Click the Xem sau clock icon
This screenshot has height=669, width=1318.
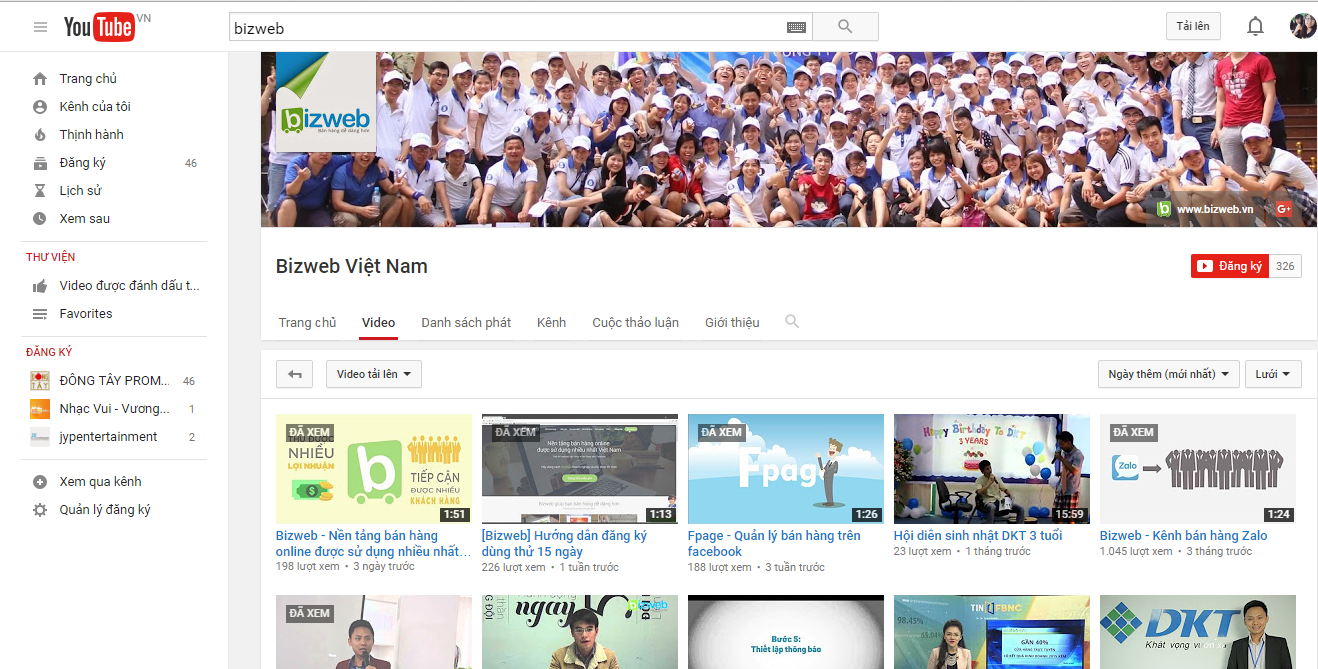[40, 219]
